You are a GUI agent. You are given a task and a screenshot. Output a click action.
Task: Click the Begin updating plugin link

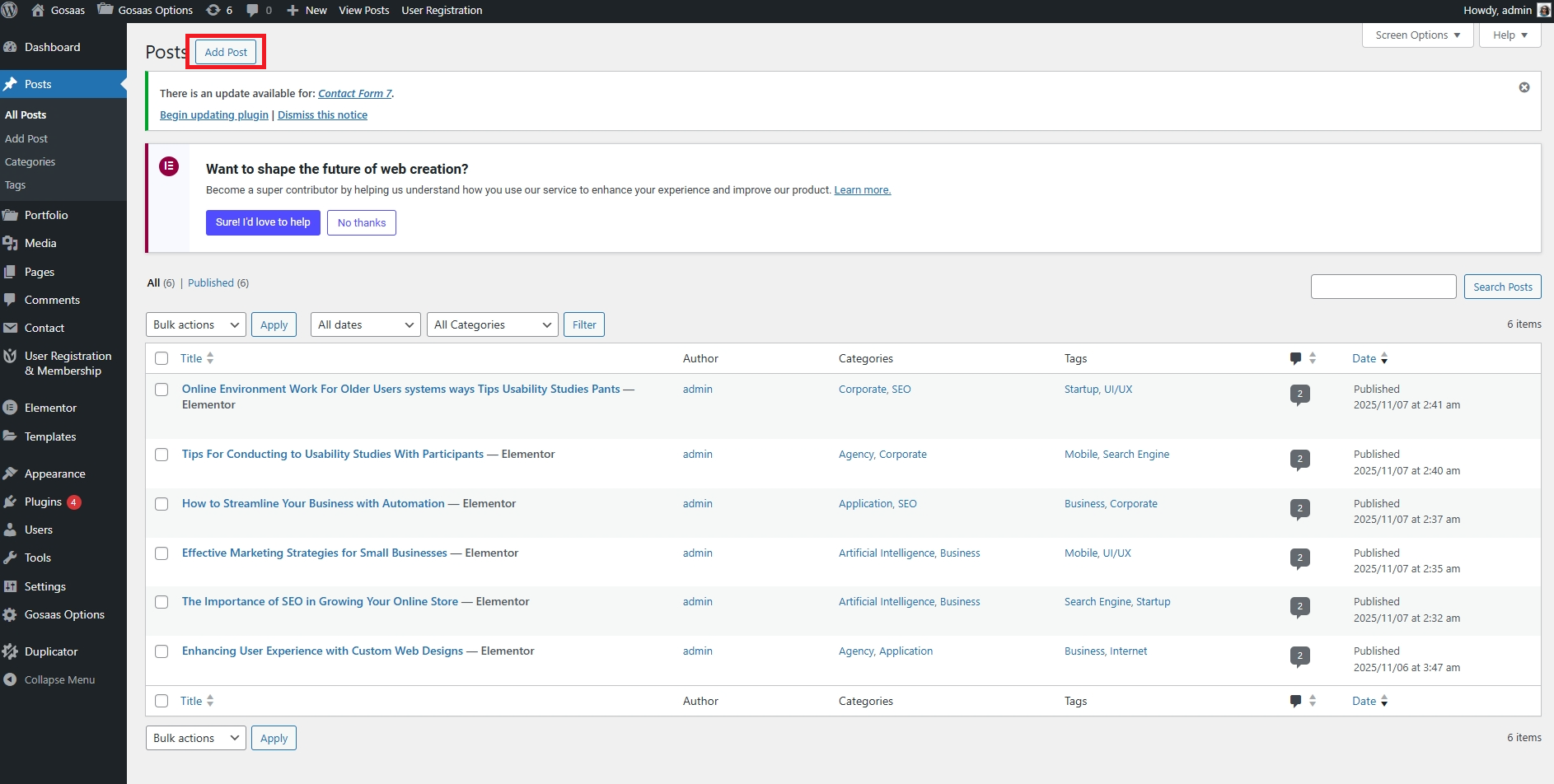click(214, 115)
